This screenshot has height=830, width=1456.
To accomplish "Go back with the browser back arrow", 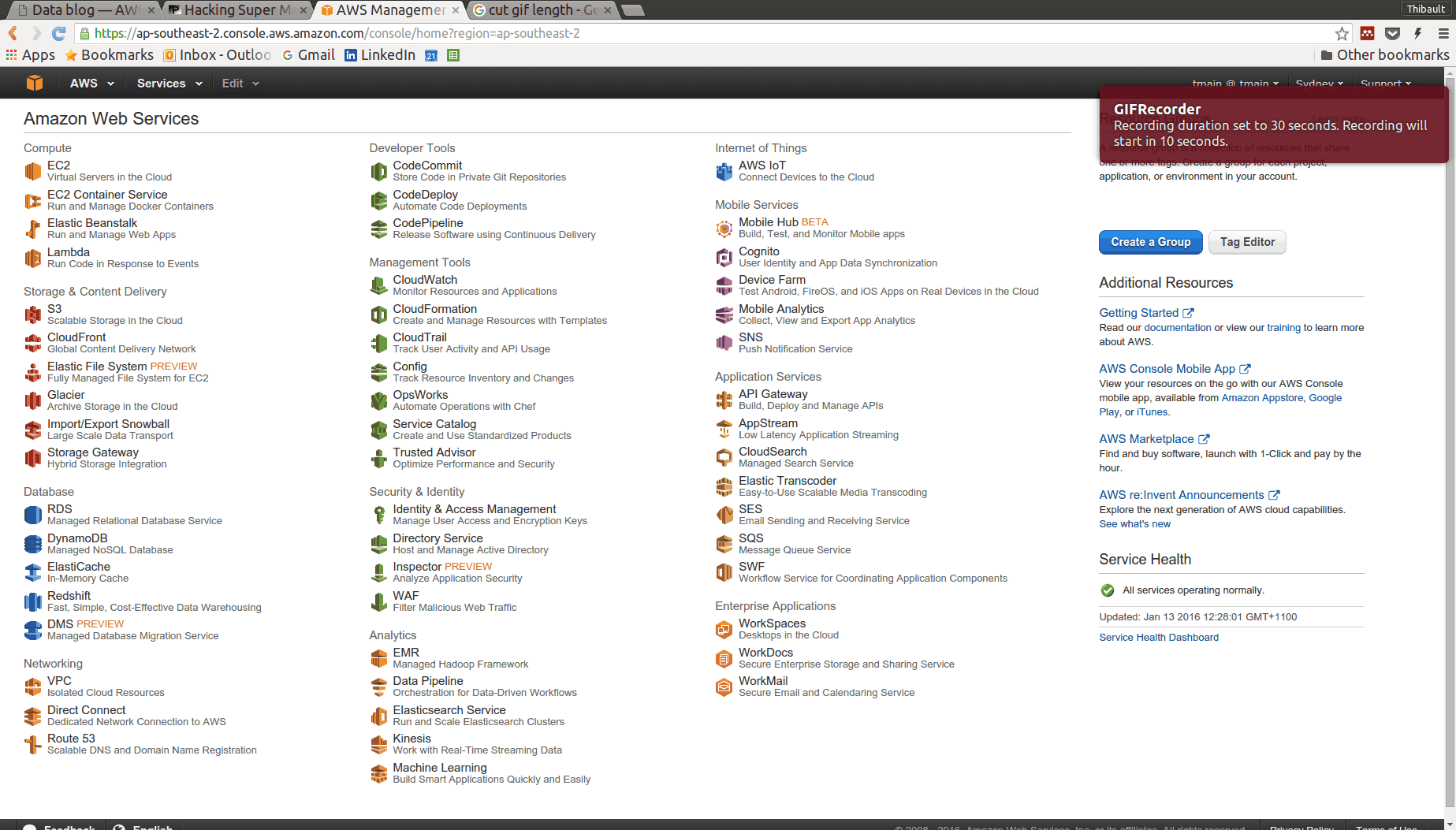I will [13, 33].
